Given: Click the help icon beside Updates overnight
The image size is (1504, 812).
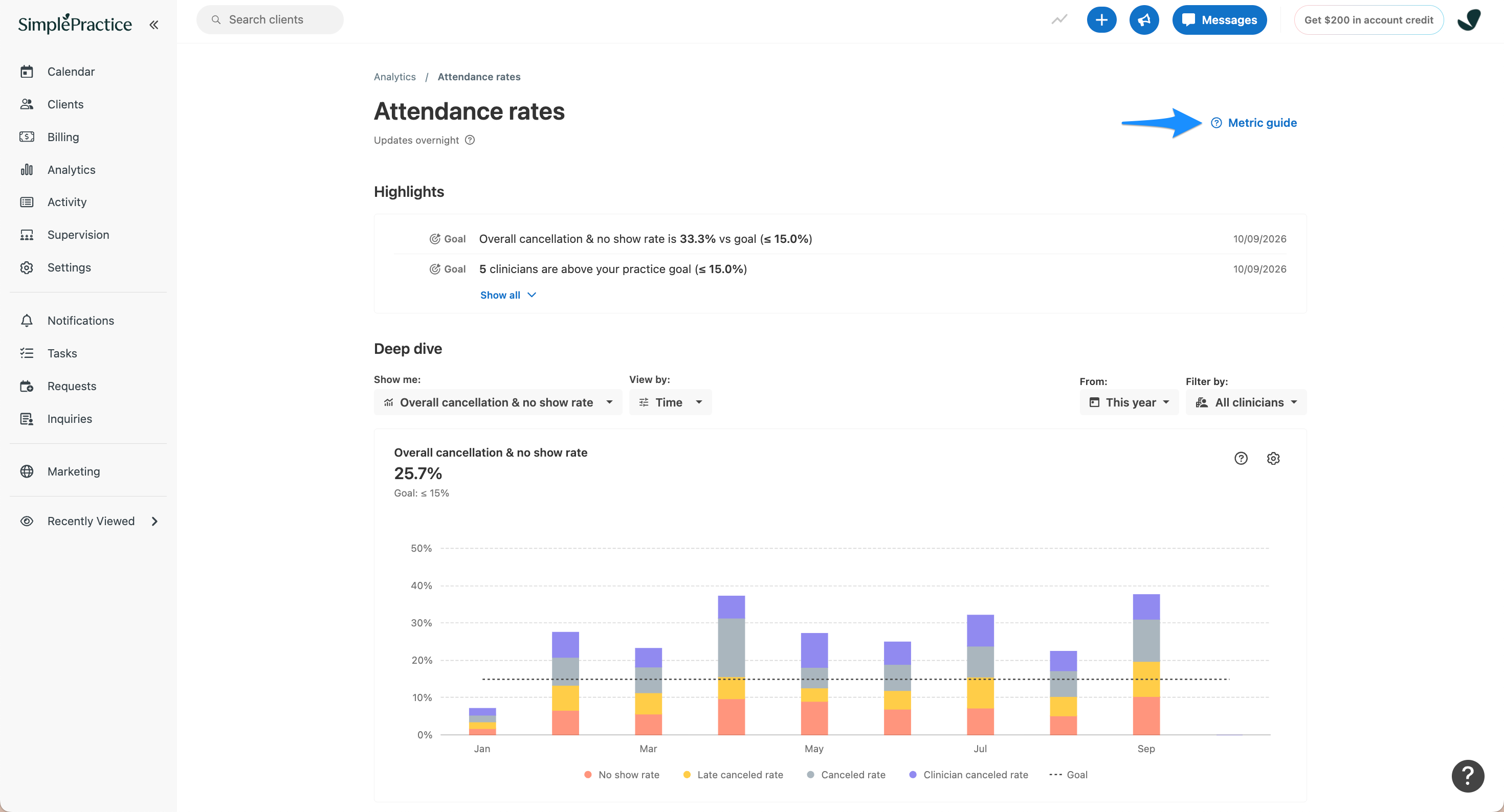Looking at the screenshot, I should 470,140.
